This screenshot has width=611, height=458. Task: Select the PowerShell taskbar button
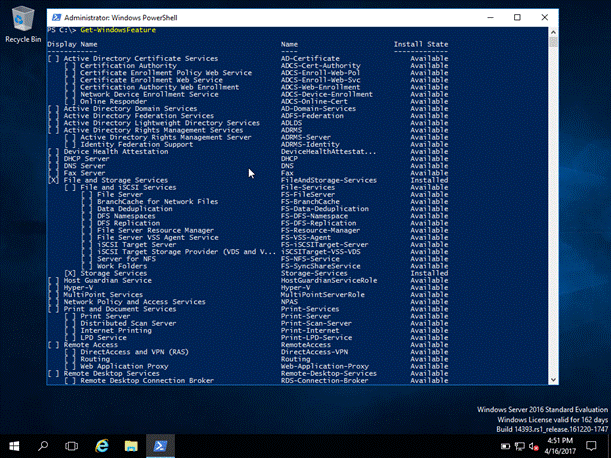[161, 446]
